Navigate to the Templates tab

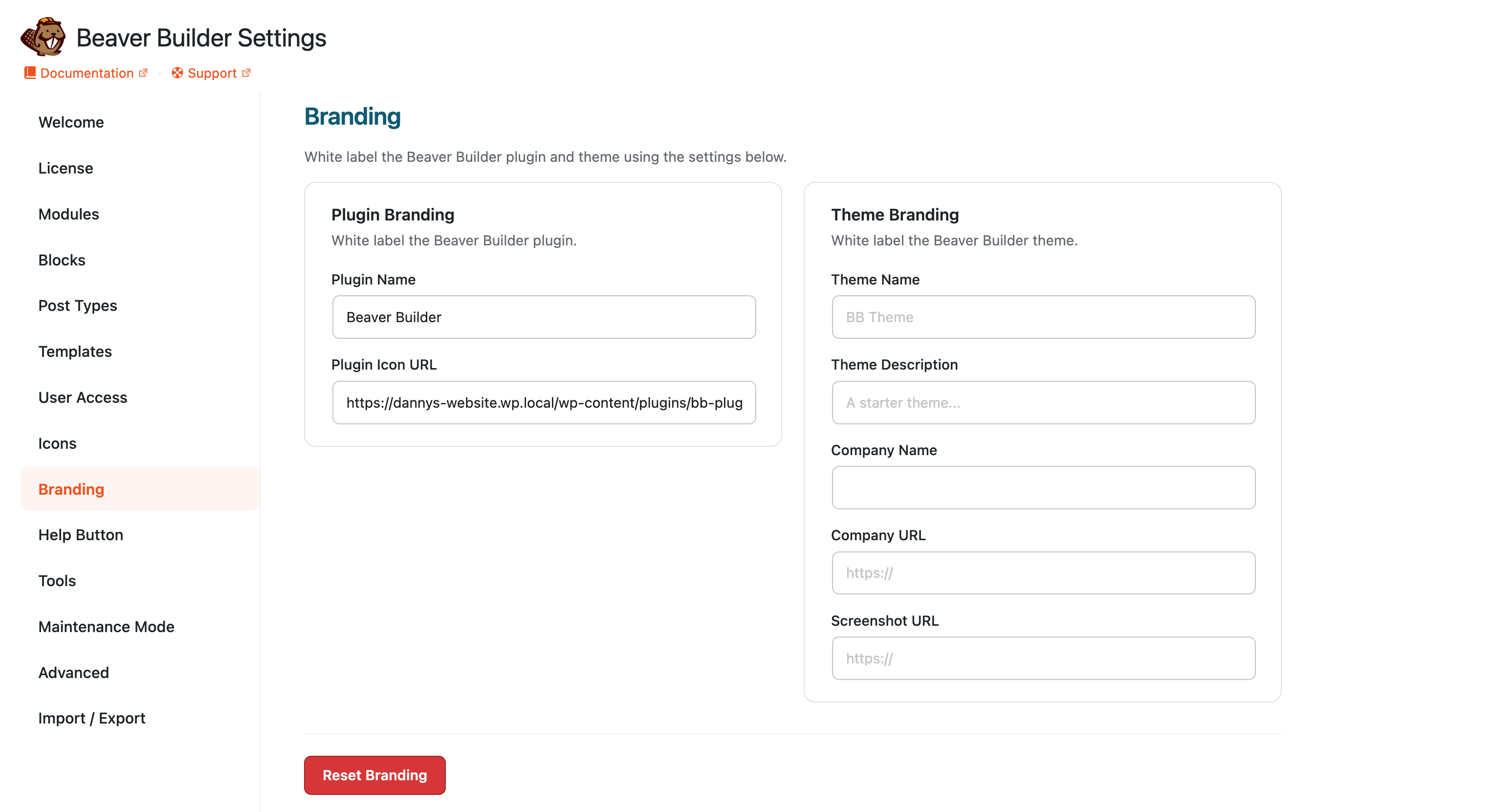140,351
